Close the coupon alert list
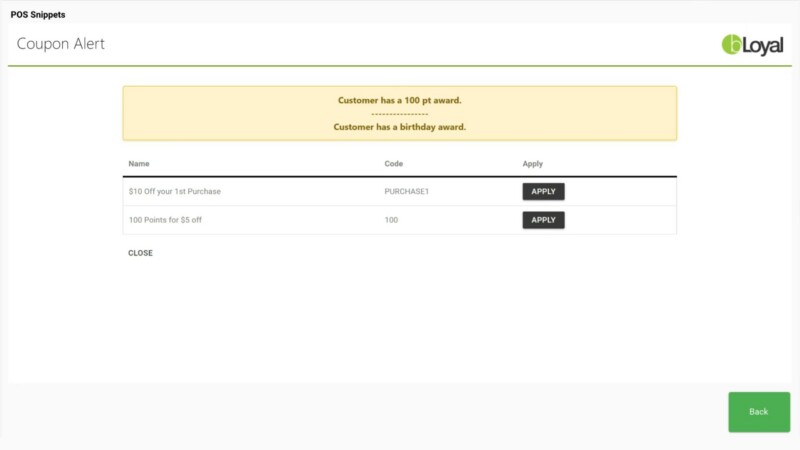Screen dimensions: 800x450 (140, 253)
